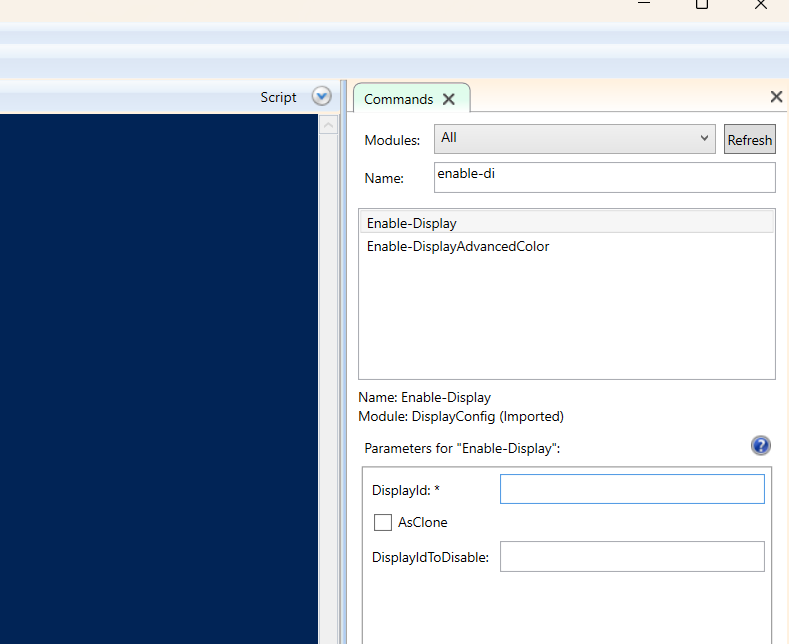Close the Commands add-on panel
Viewport: 789px width, 644px height.
[776, 97]
